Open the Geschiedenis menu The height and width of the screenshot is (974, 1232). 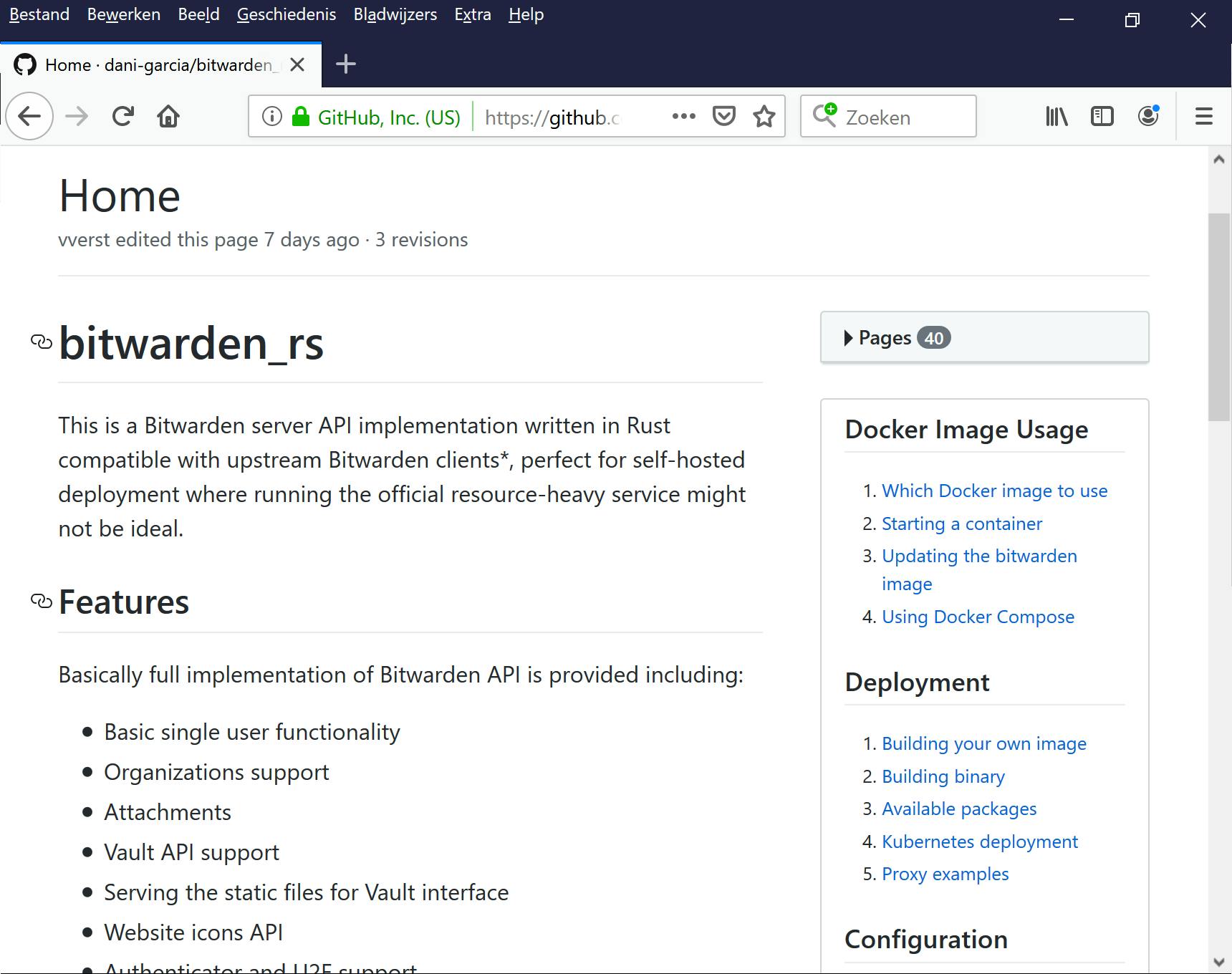286,14
